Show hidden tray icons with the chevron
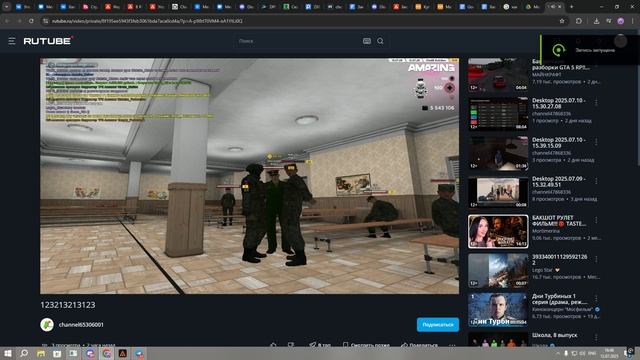Viewport: 640px width, 360px height. point(559,353)
